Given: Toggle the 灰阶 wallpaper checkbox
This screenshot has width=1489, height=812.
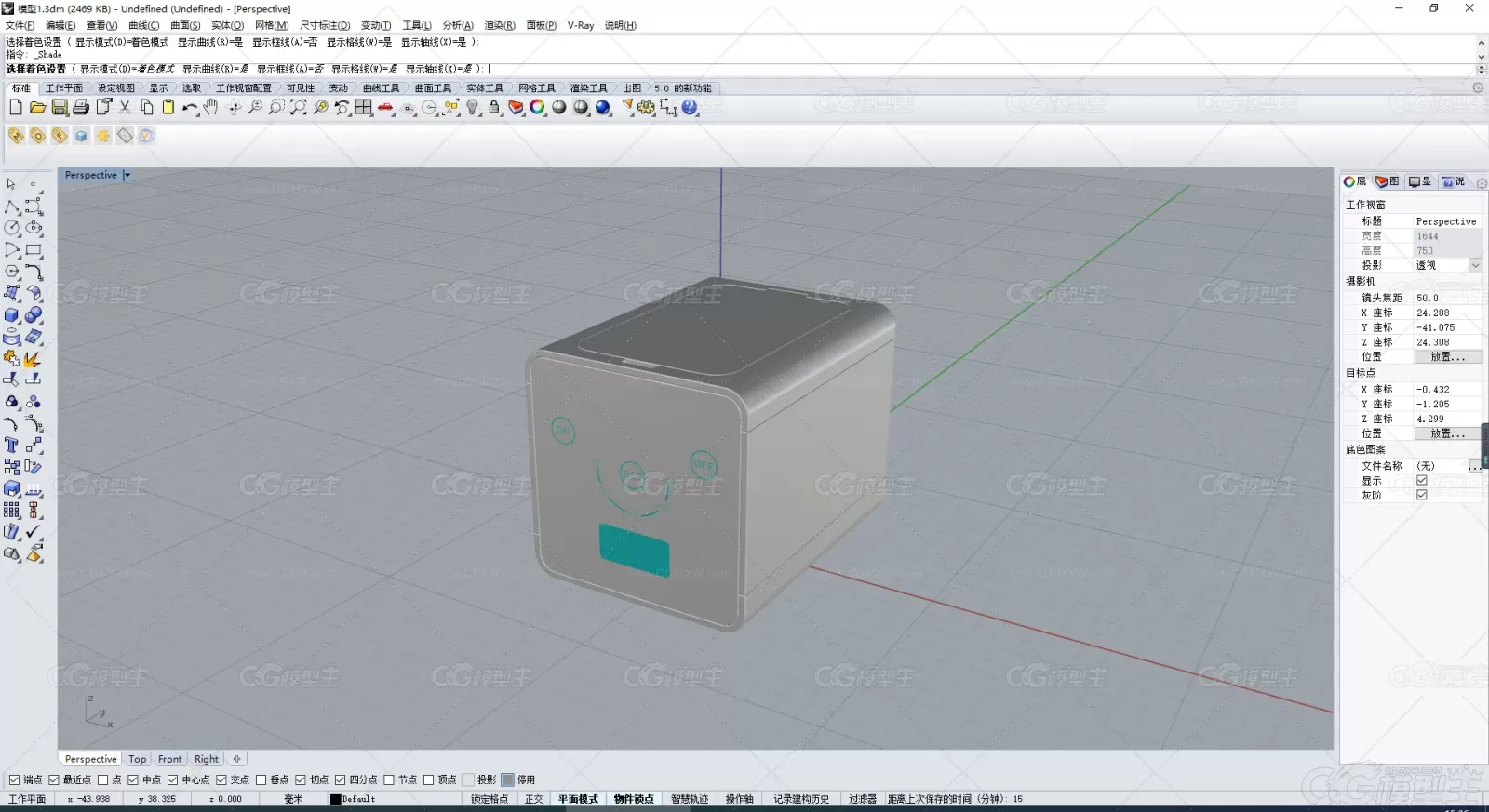Looking at the screenshot, I should [x=1422, y=496].
